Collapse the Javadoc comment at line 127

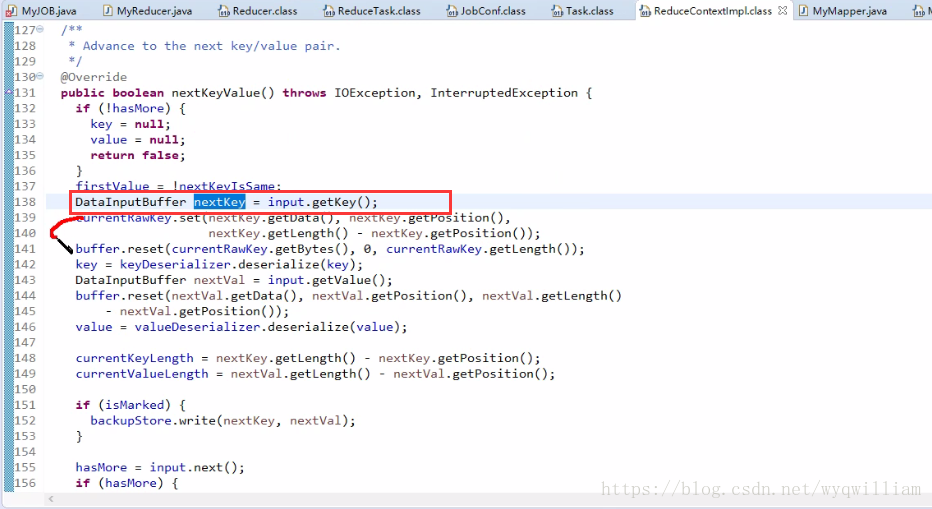point(40,29)
